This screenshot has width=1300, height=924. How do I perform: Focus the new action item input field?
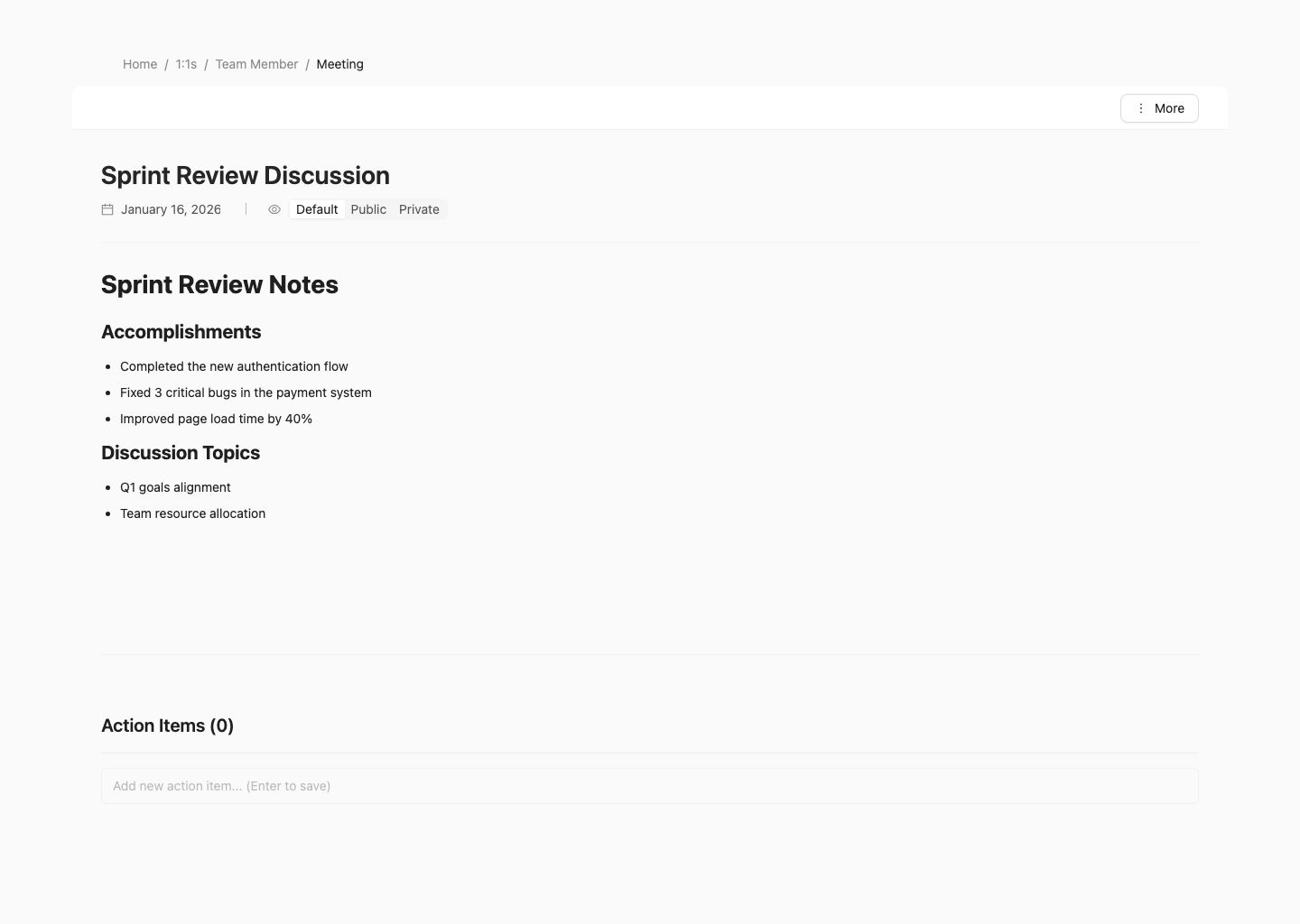pos(649,786)
